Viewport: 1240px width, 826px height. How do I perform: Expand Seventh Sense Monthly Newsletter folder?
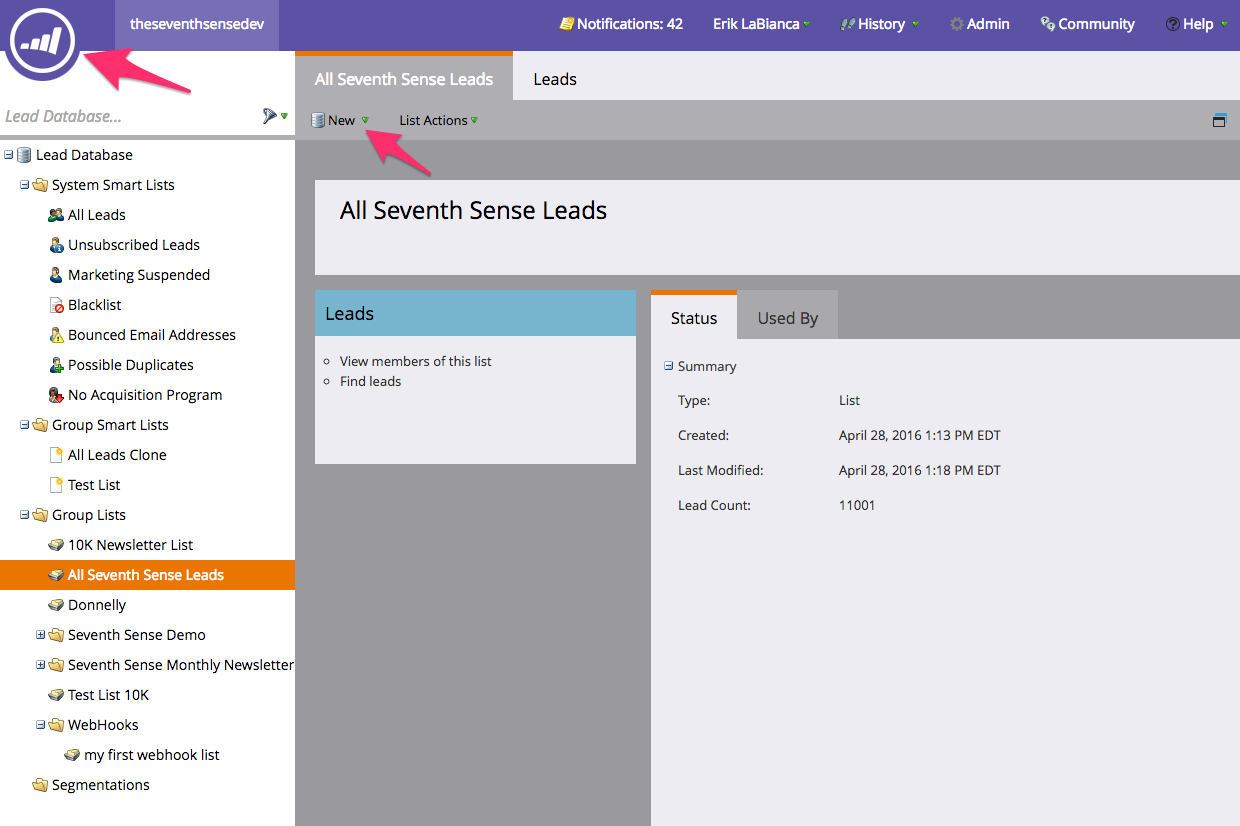pyautogui.click(x=41, y=665)
